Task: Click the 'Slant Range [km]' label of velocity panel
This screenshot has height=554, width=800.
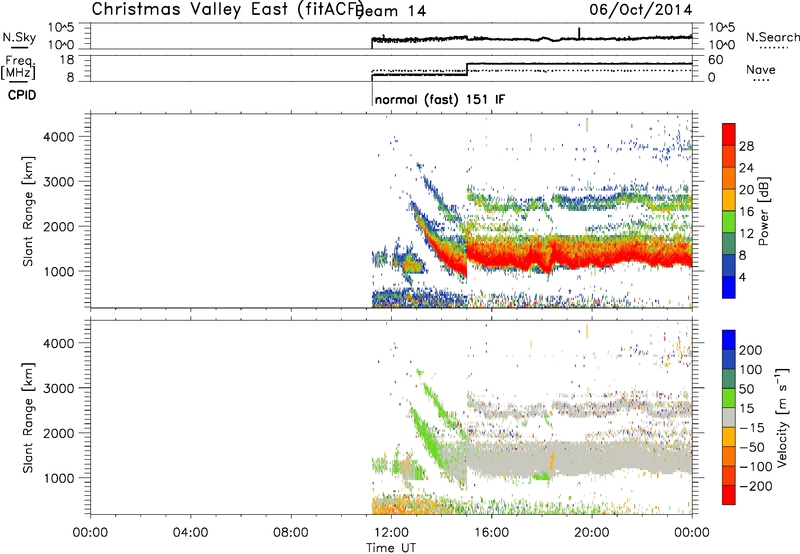Action: (28, 418)
